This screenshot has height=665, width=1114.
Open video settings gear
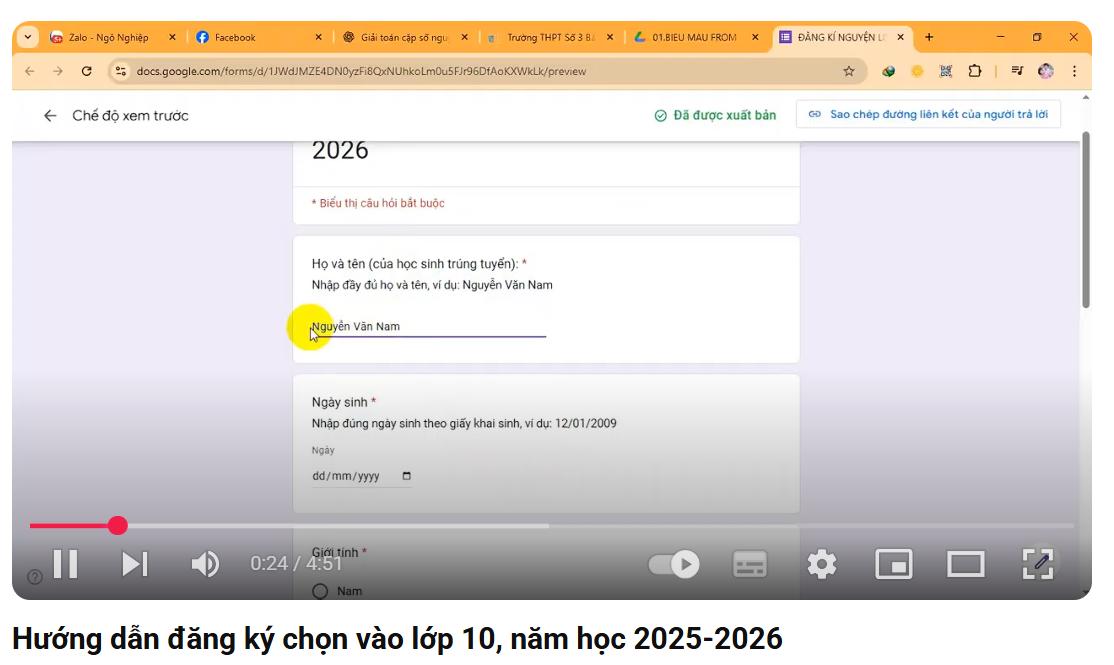(x=822, y=564)
